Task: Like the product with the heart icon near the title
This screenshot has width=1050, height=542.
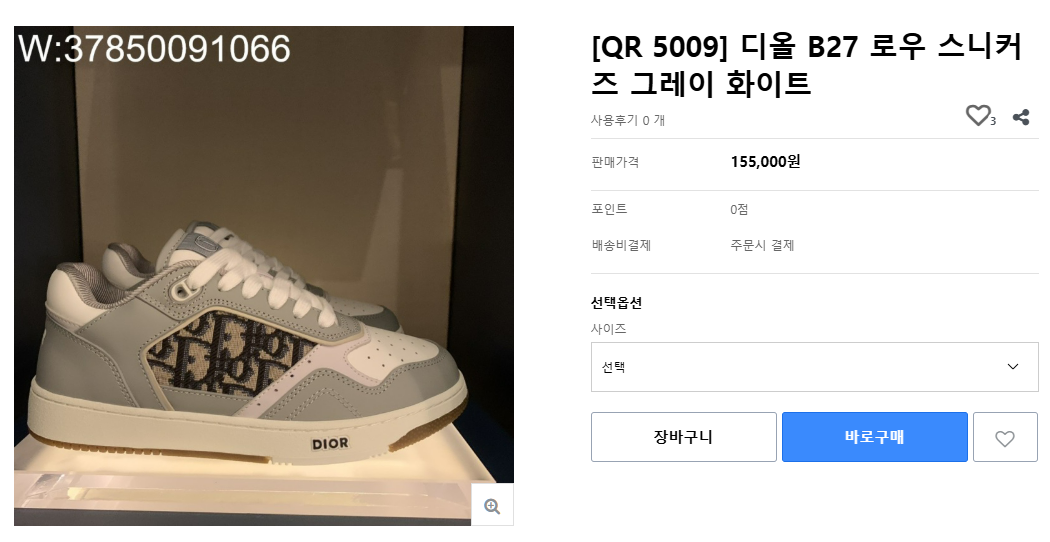Action: click(977, 116)
